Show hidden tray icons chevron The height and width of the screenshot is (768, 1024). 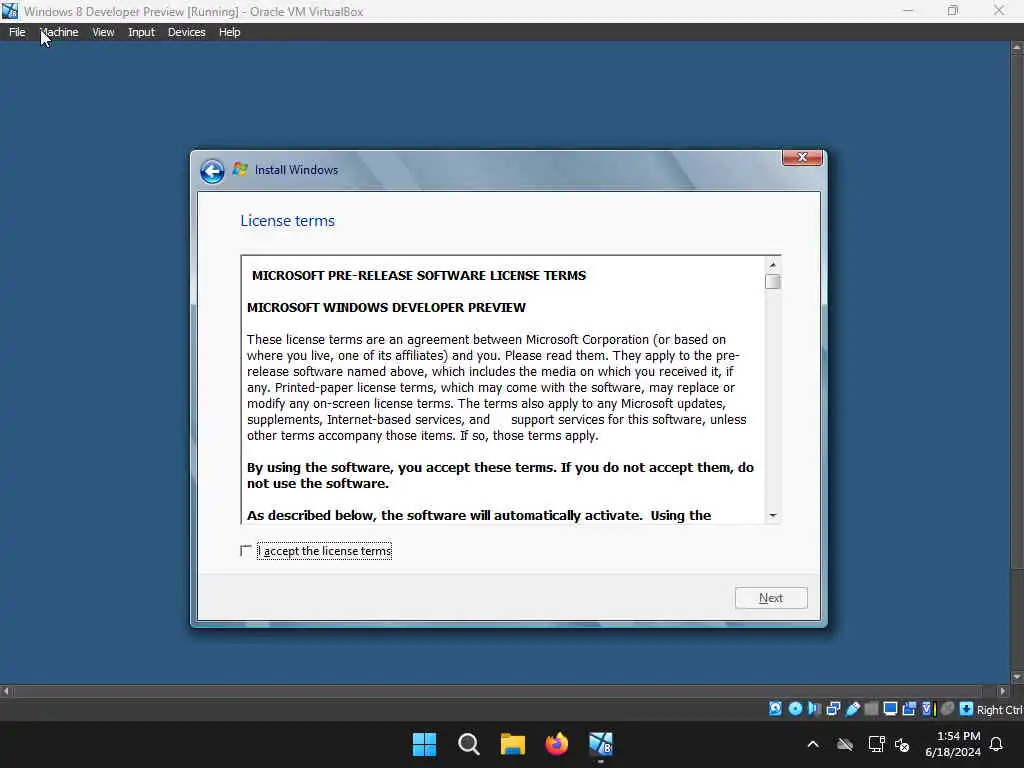pyautogui.click(x=813, y=744)
